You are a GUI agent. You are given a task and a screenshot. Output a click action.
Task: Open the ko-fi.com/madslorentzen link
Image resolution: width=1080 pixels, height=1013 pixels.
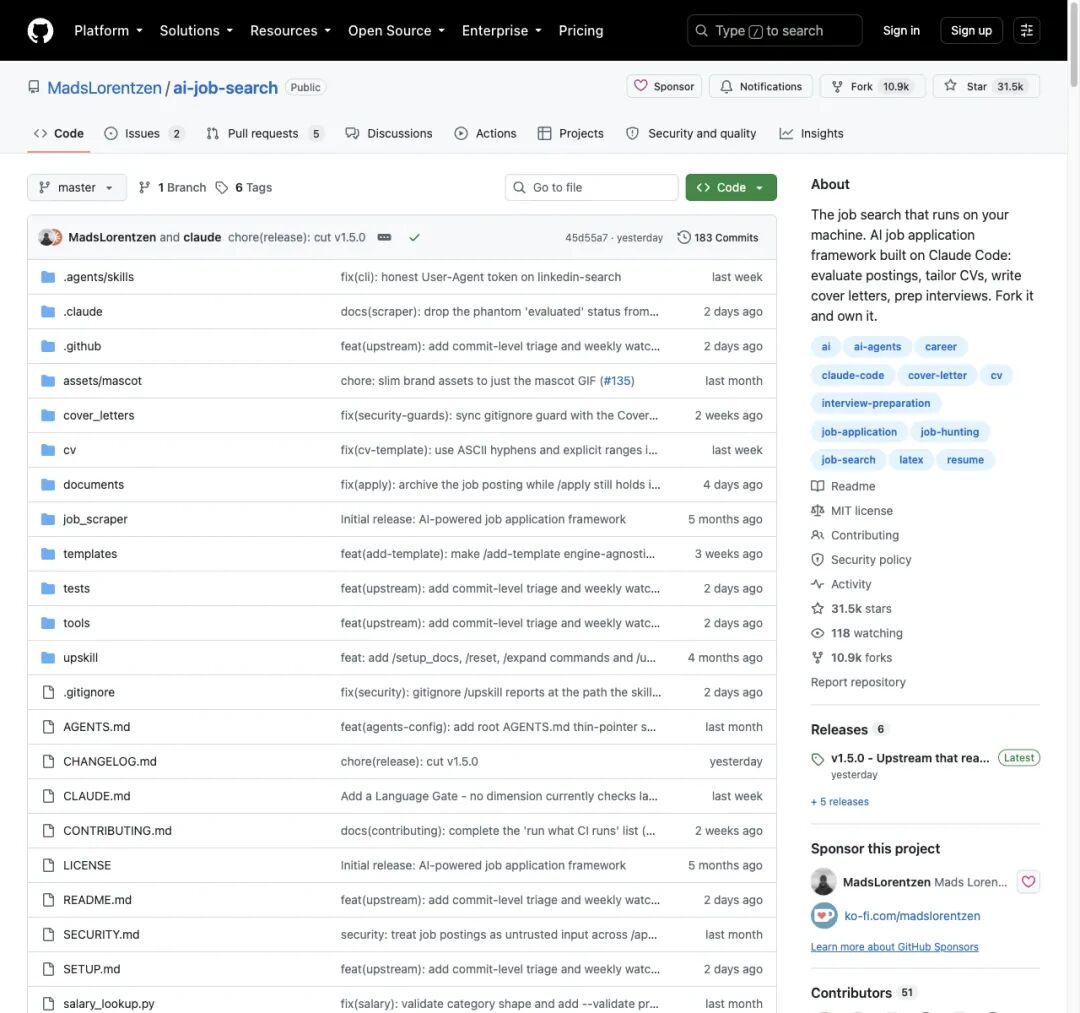point(912,916)
